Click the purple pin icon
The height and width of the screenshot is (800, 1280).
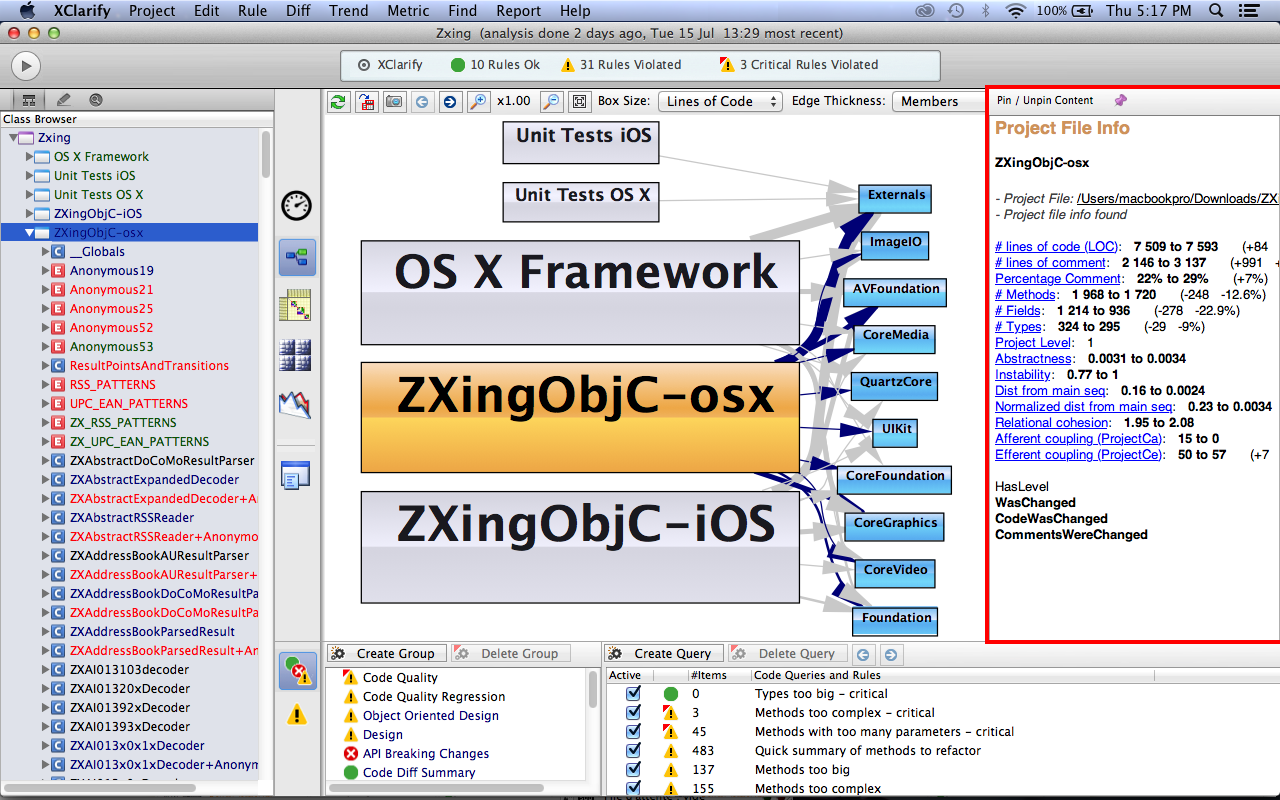tap(1120, 100)
